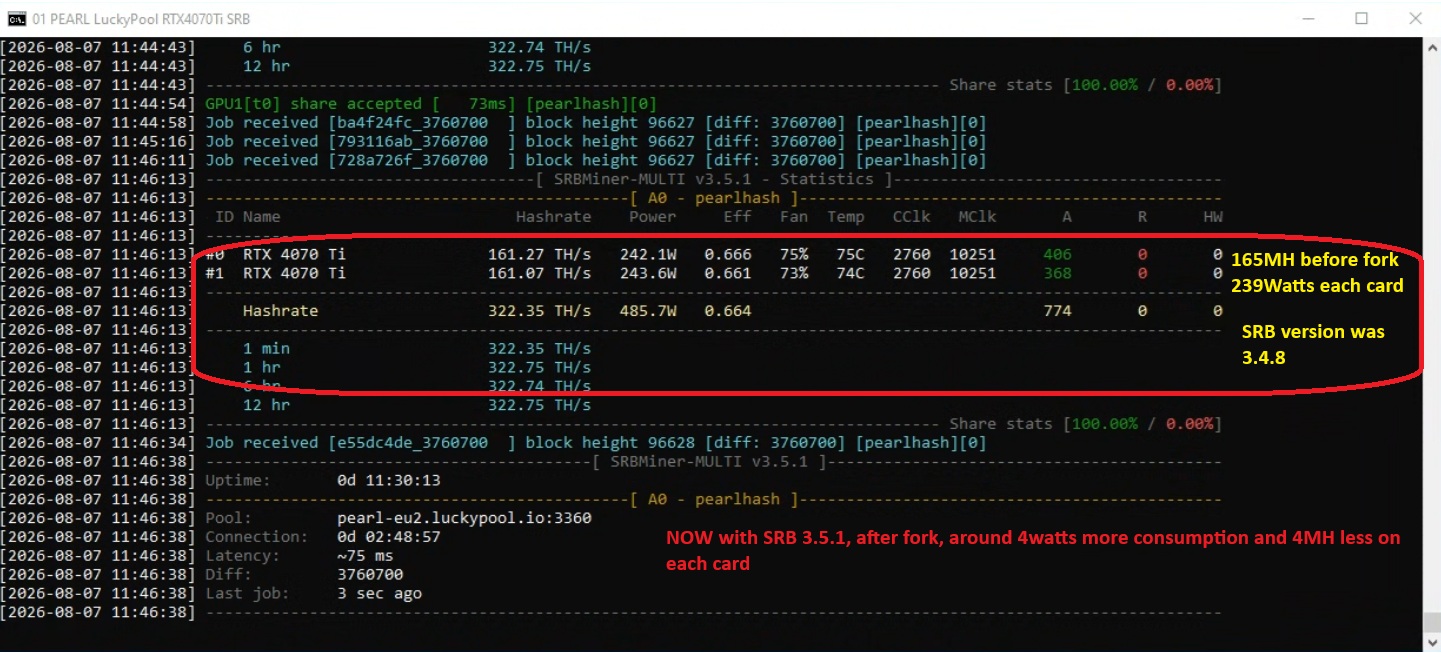Click the 'MClk' column header

coord(977,217)
